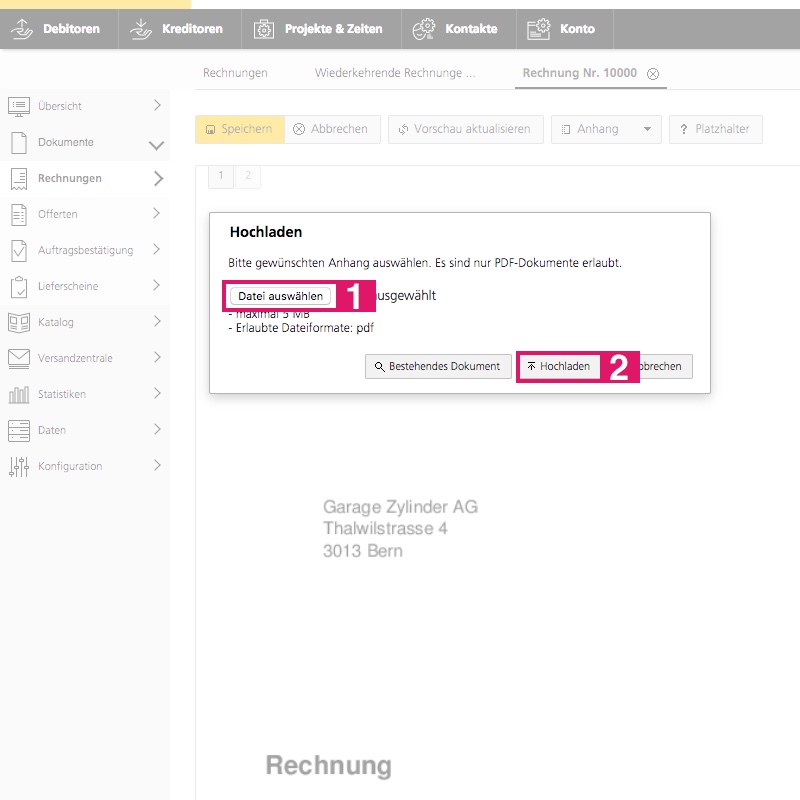This screenshot has width=800, height=800.
Task: Click the Kontakte globe icon
Action: pyautogui.click(x=424, y=29)
